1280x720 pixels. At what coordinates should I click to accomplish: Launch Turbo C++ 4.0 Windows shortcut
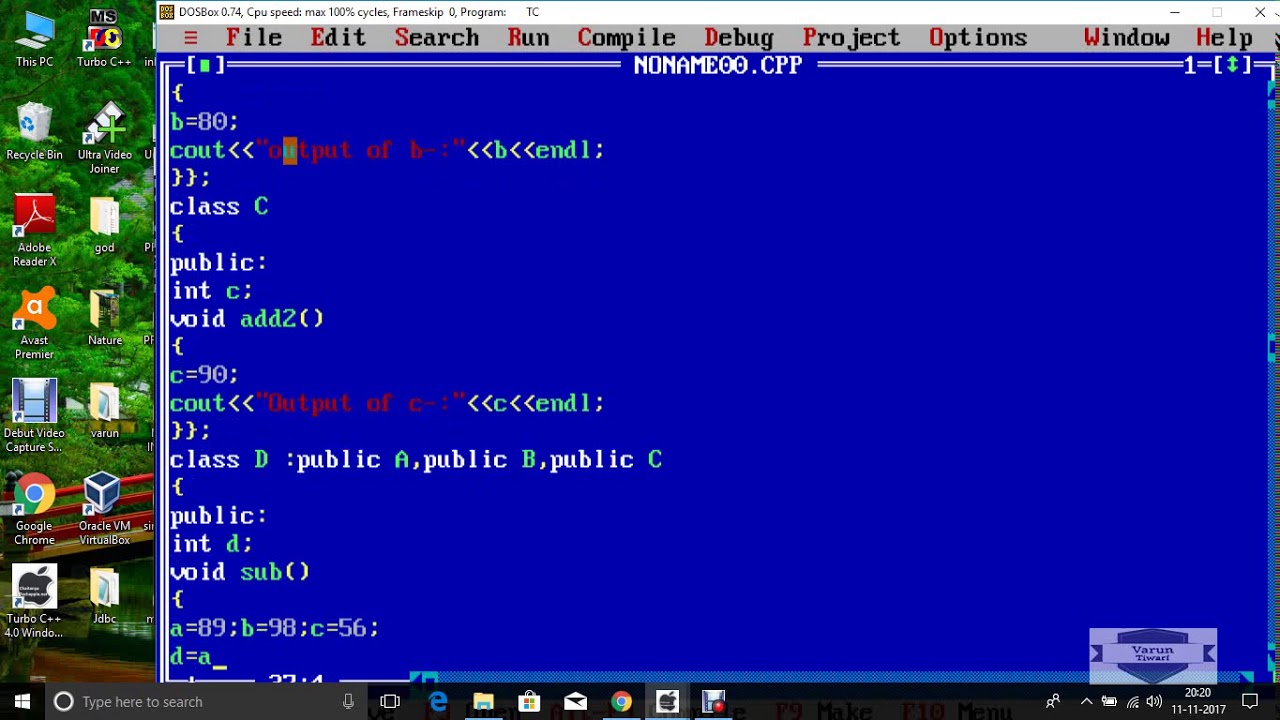point(34,603)
